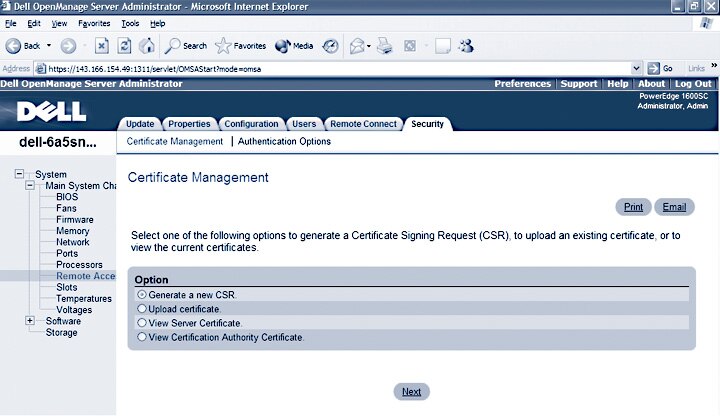The height and width of the screenshot is (416, 720).
Task: Select Fans in the system tree
Action: [66, 208]
